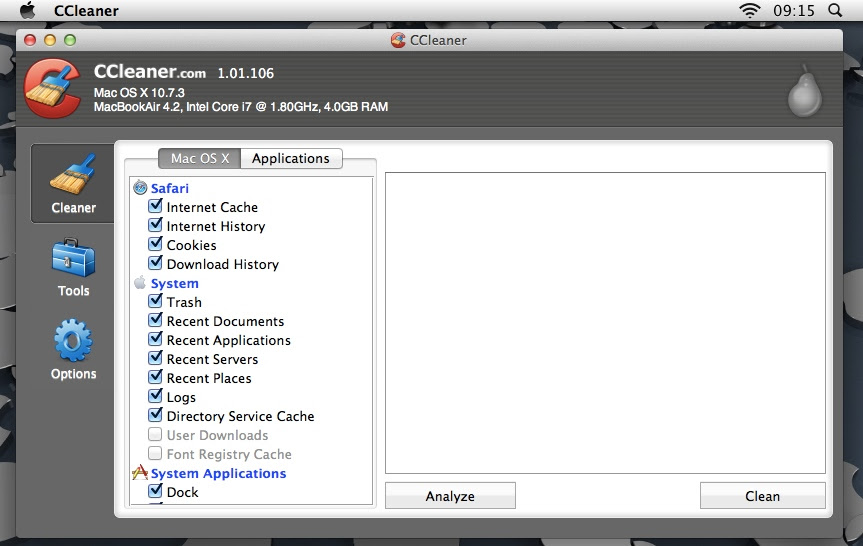Click the small CCleaner icon in title bar

[398, 40]
